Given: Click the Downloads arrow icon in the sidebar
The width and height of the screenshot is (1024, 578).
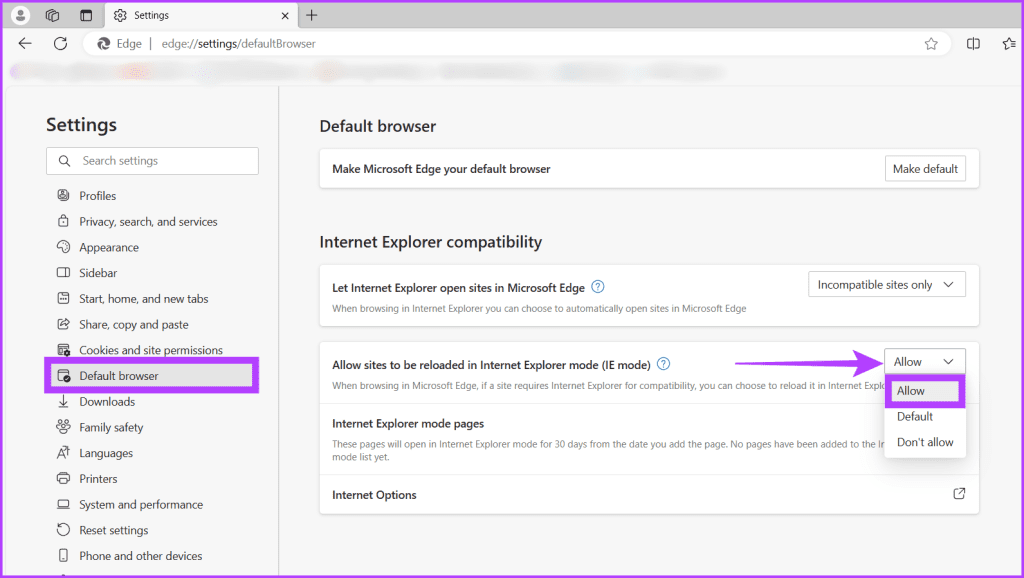Looking at the screenshot, I should 62,401.
